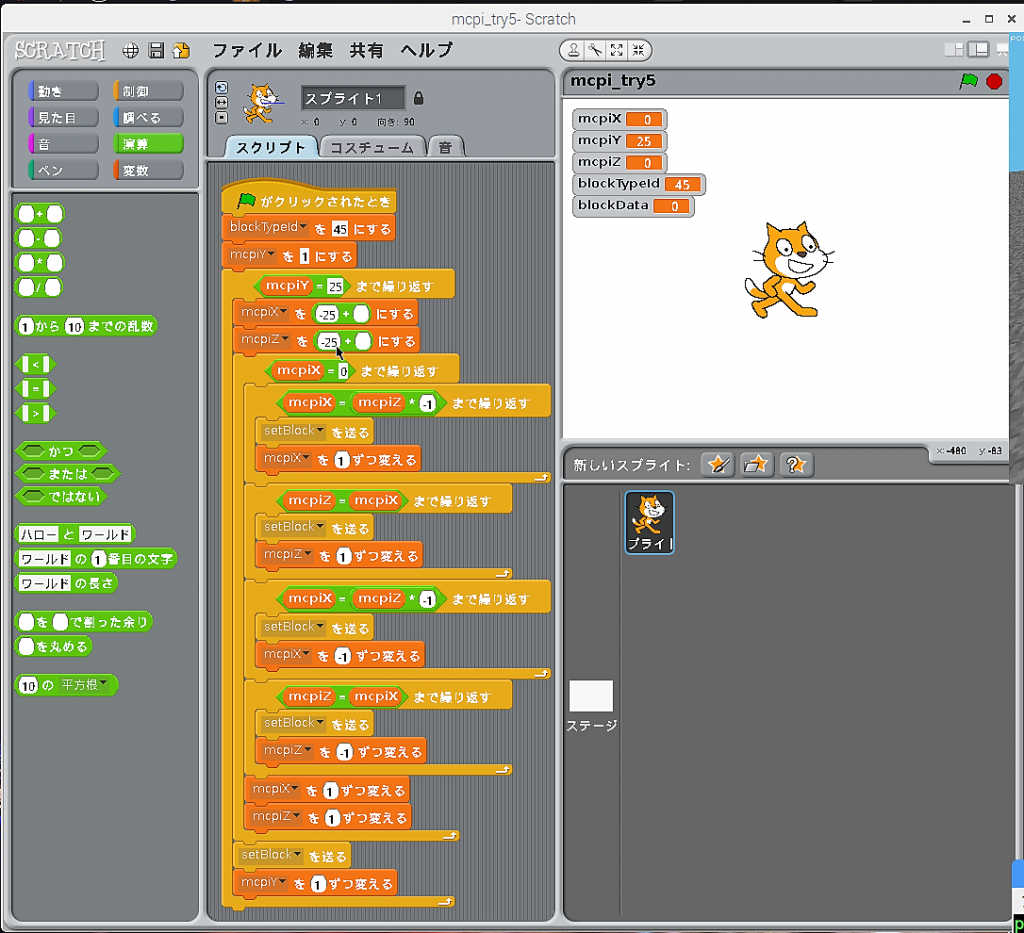Click the green flag to start the script
Image resolution: width=1024 pixels, height=933 pixels.
pos(968,82)
